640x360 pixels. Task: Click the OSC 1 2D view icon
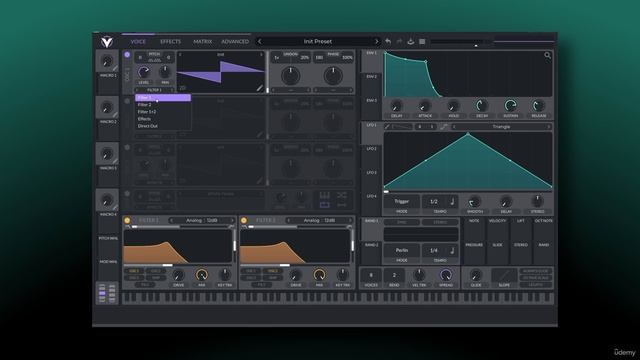(x=182, y=88)
